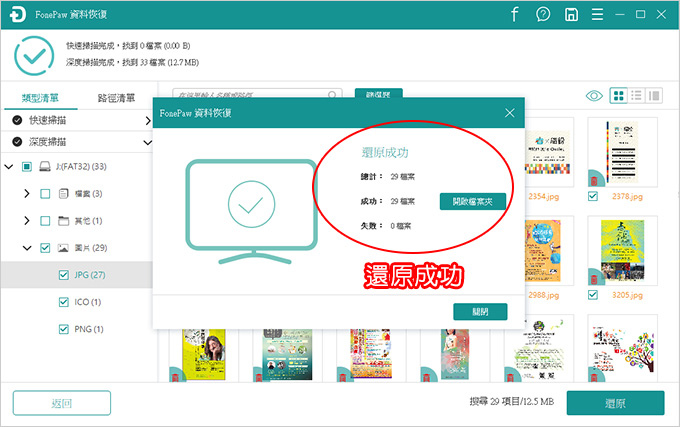This screenshot has height=427, width=680.
Task: Click the documents 檔案 (3) file icon
Action: click(63, 193)
